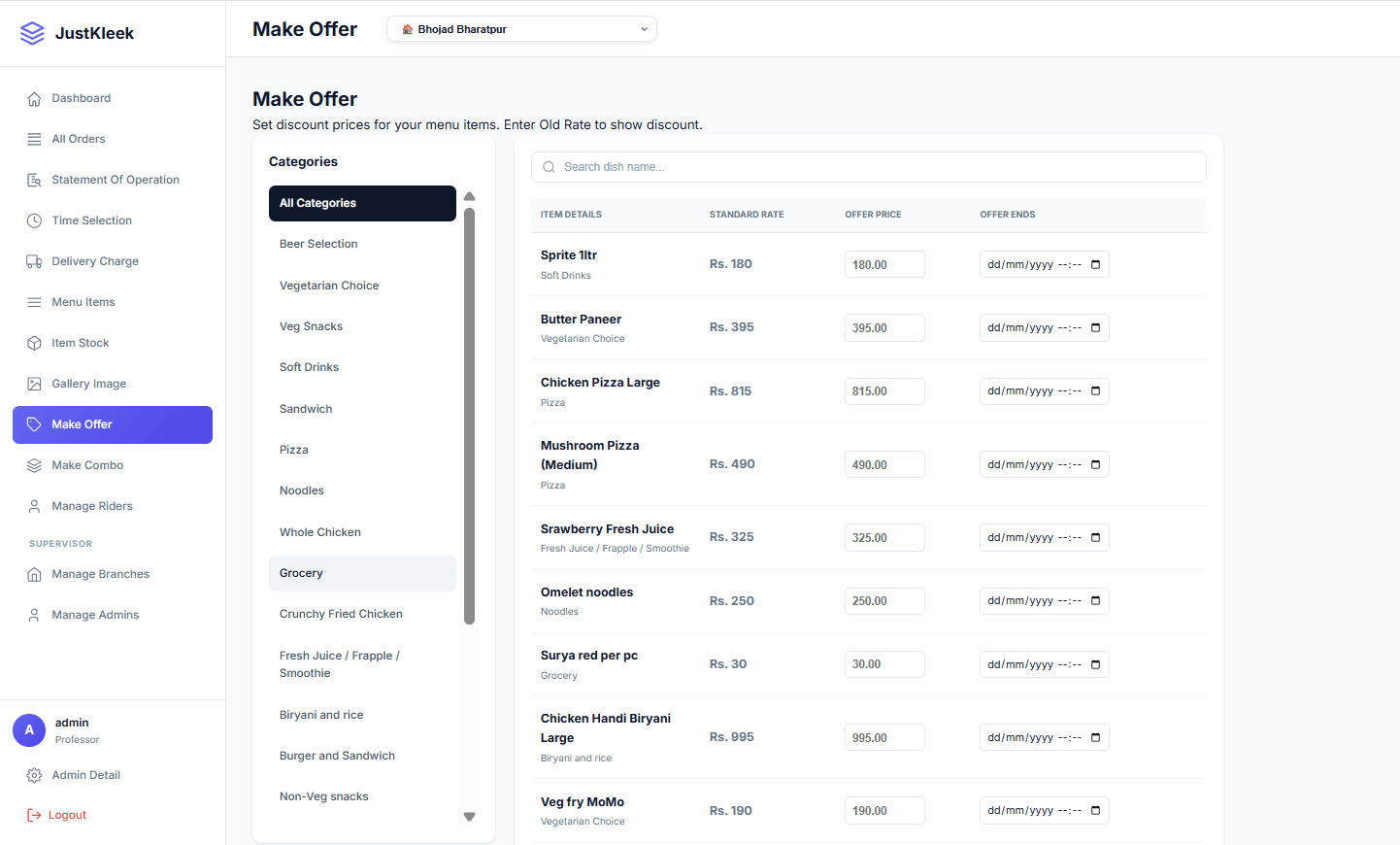
Task: Click the Logout arrow icon
Action: (34, 816)
